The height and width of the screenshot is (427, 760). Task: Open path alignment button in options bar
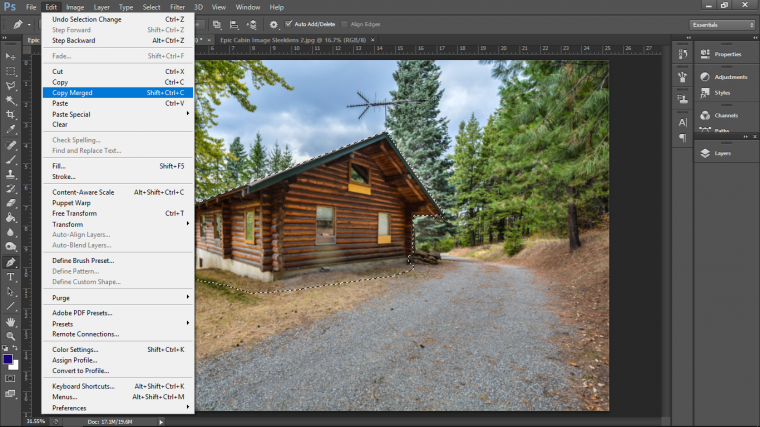[234, 24]
